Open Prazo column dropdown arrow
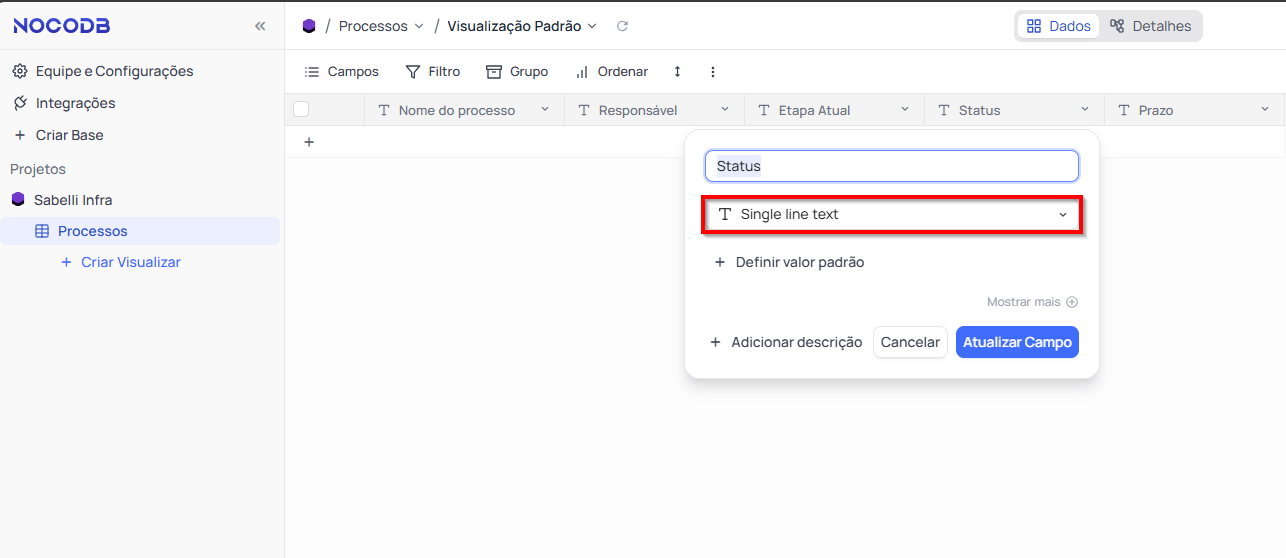 point(1265,109)
